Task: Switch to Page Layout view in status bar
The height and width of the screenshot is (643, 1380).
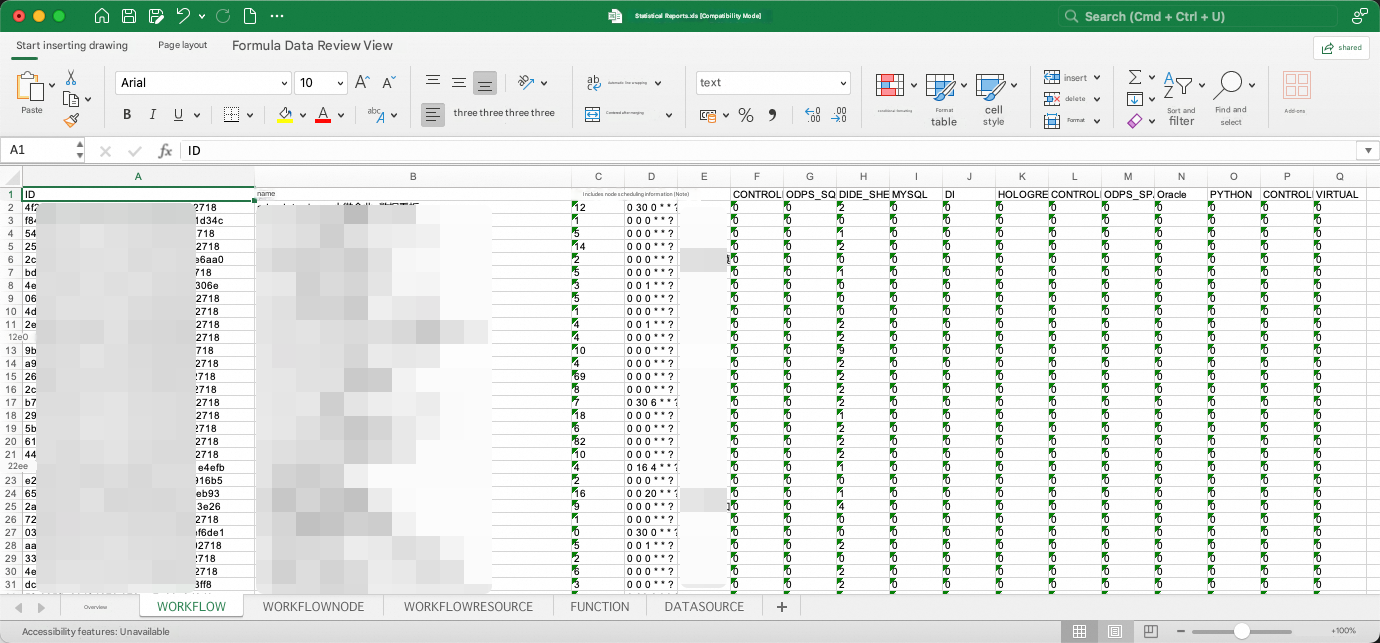Action: (1115, 631)
